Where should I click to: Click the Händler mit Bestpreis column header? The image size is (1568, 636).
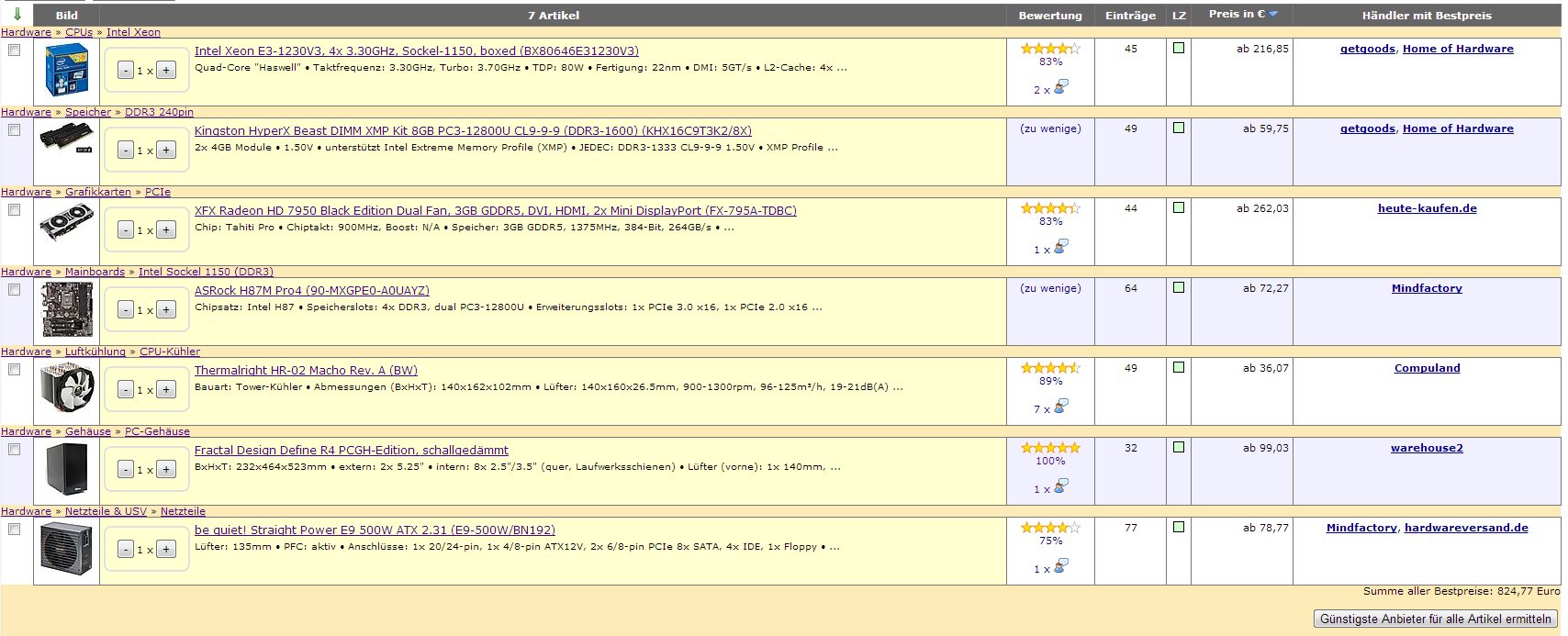tap(1427, 16)
